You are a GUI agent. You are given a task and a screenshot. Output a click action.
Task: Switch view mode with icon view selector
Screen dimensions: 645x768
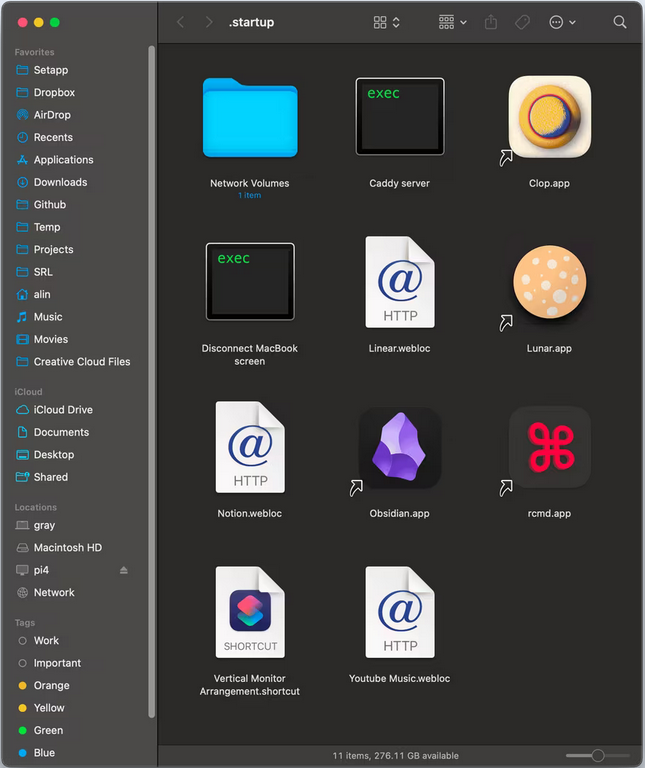tap(386, 22)
